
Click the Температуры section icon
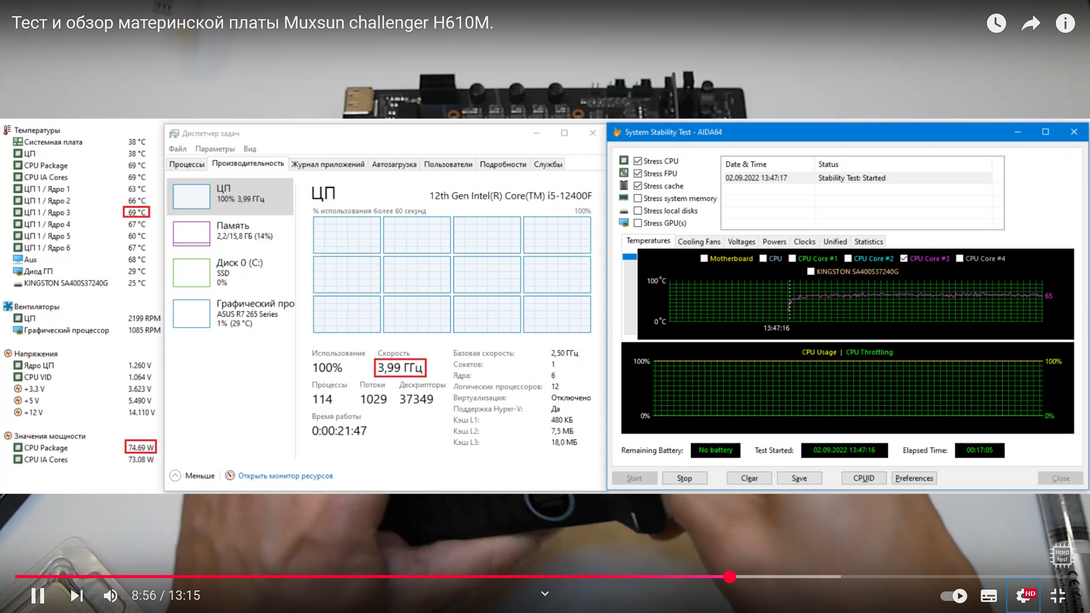(x=8, y=130)
